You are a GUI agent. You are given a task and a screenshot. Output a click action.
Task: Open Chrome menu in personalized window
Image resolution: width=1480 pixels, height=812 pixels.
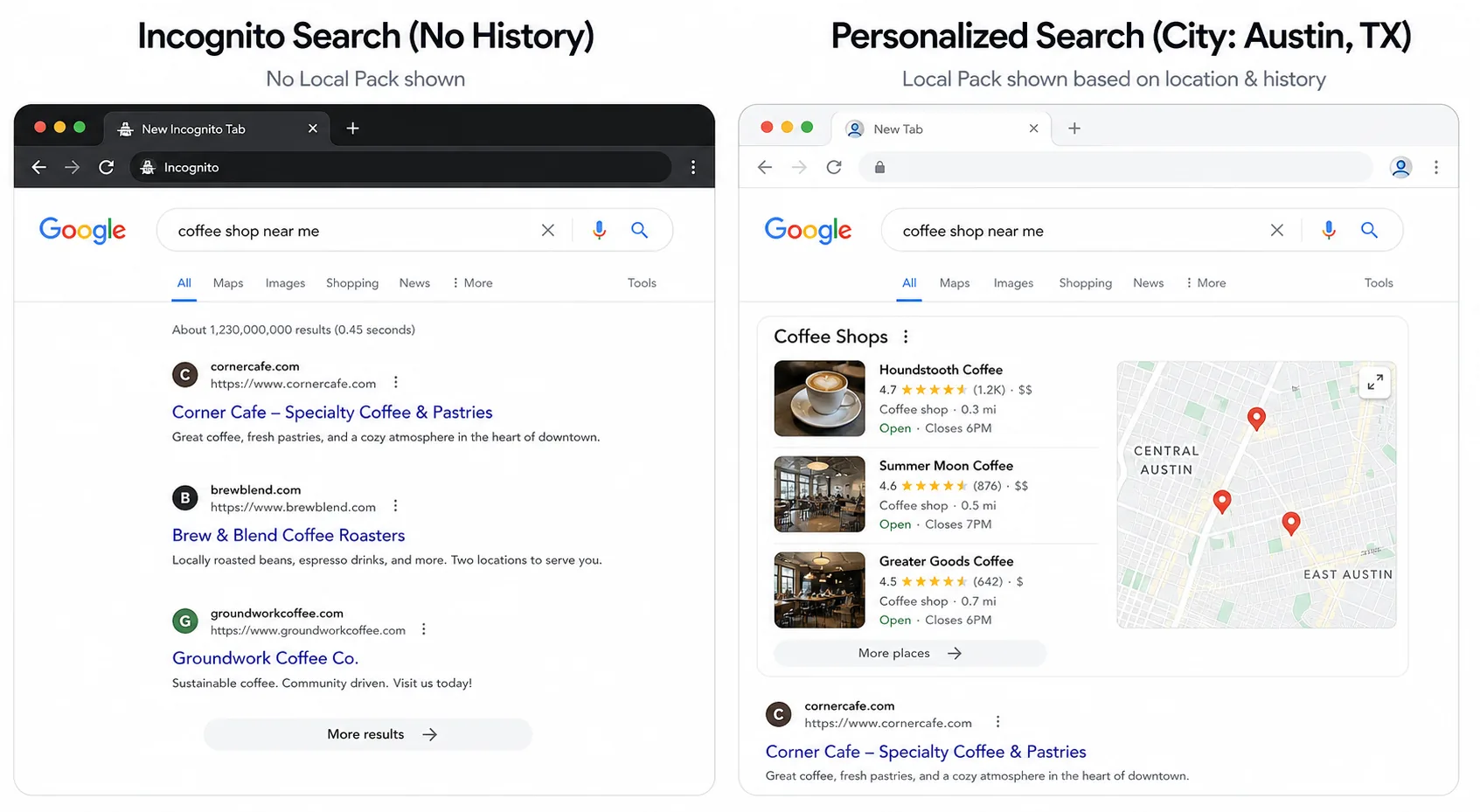[x=1436, y=167]
